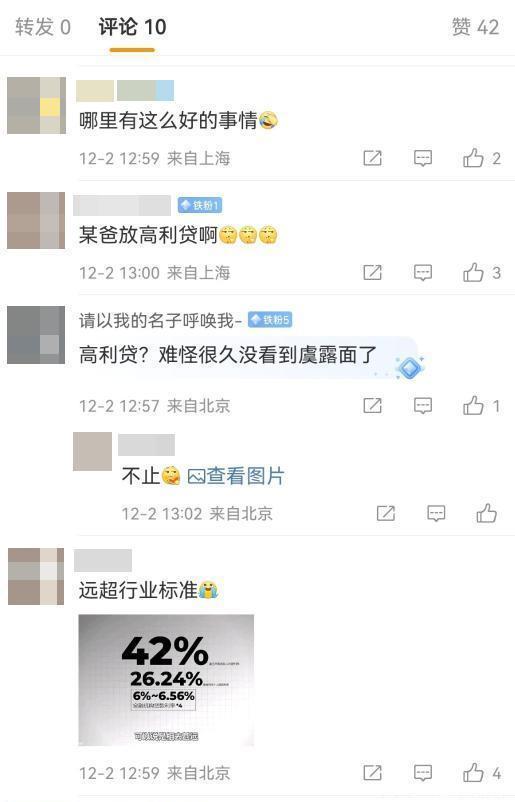Reply to the sub-comment 不止
The height and width of the screenshot is (802, 515).
(436, 513)
